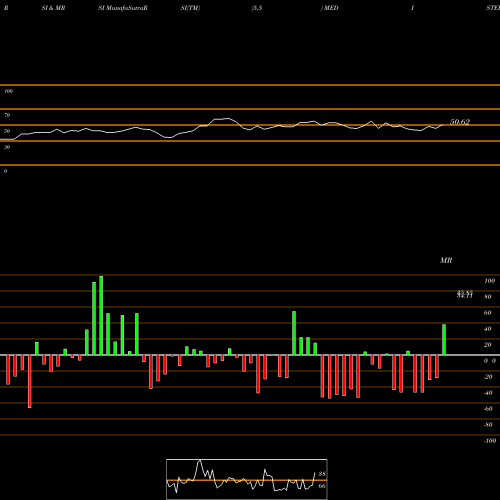Viewport: 500px width, 500px height.
Task: Click the 66 label beside mini chart
Action: click(322, 486)
